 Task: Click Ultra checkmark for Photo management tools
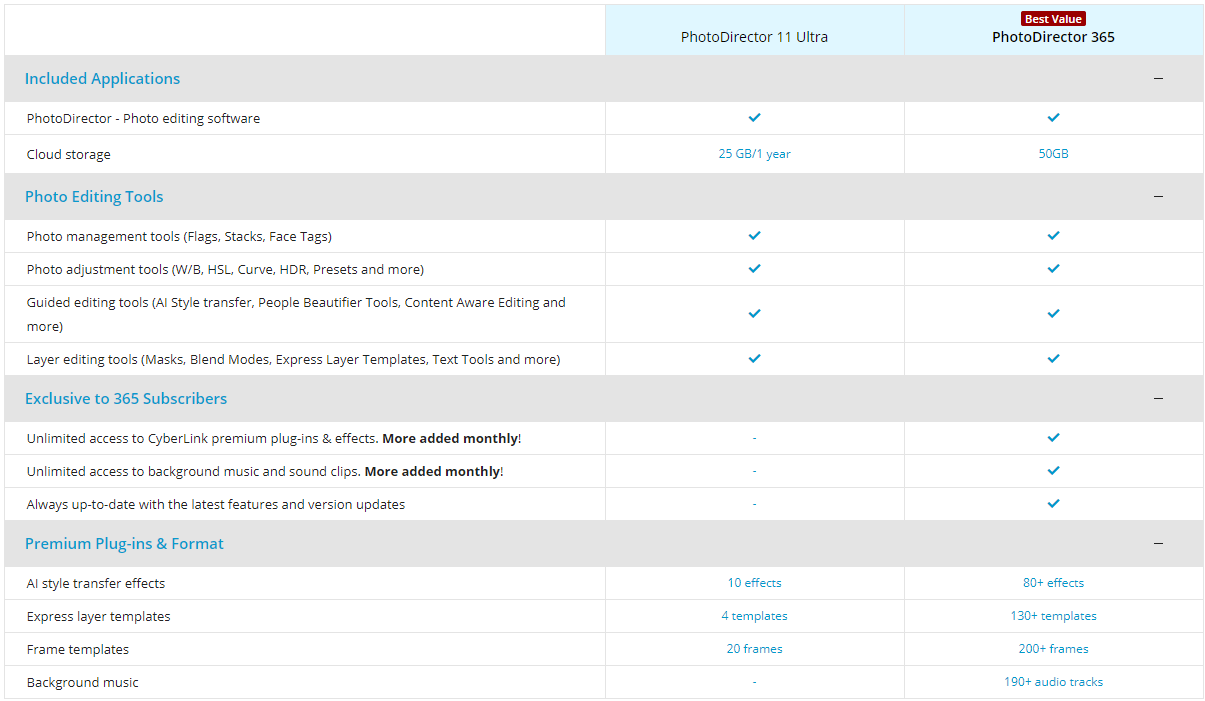tap(754, 235)
